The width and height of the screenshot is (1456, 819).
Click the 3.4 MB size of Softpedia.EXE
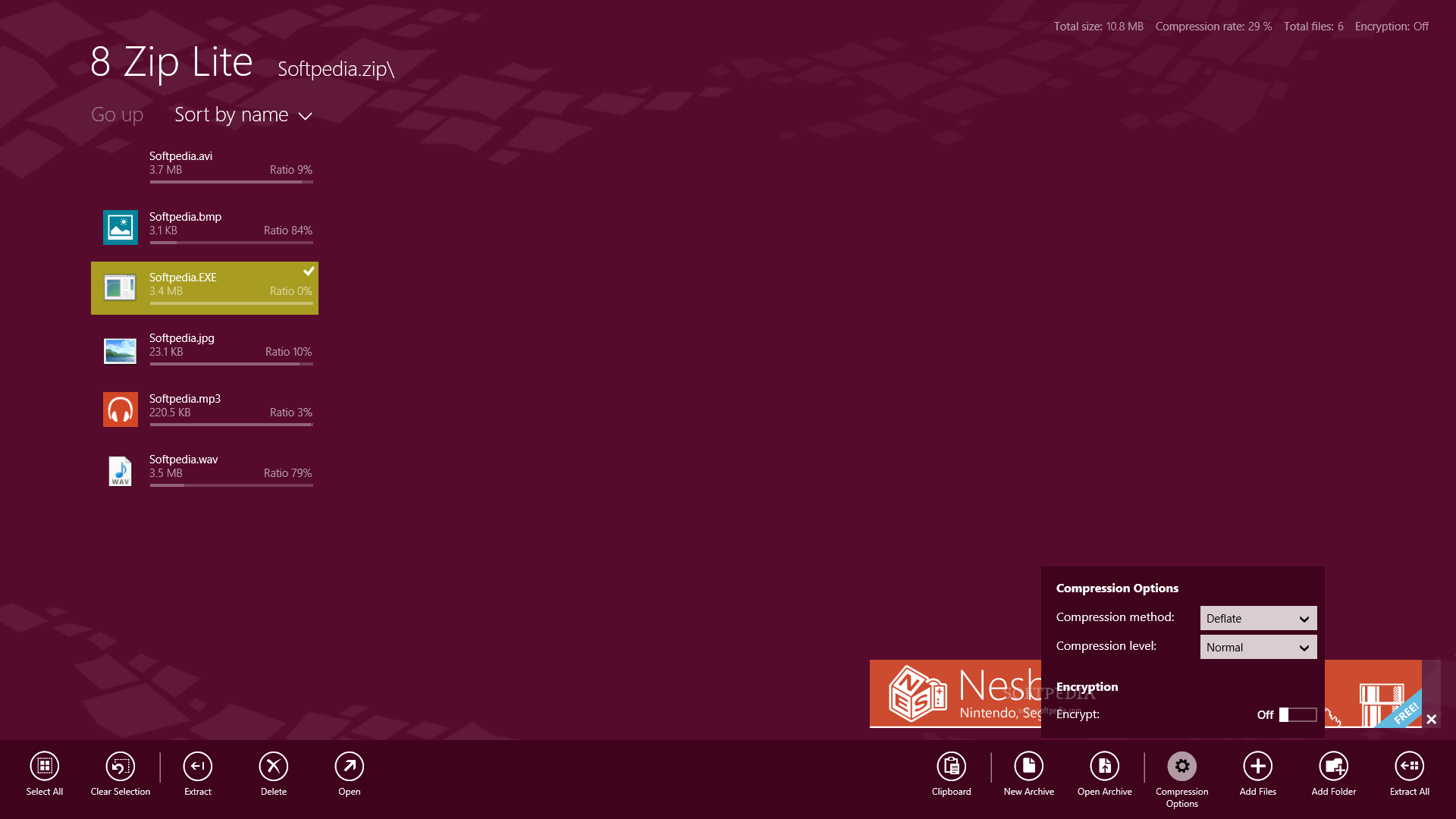(165, 291)
